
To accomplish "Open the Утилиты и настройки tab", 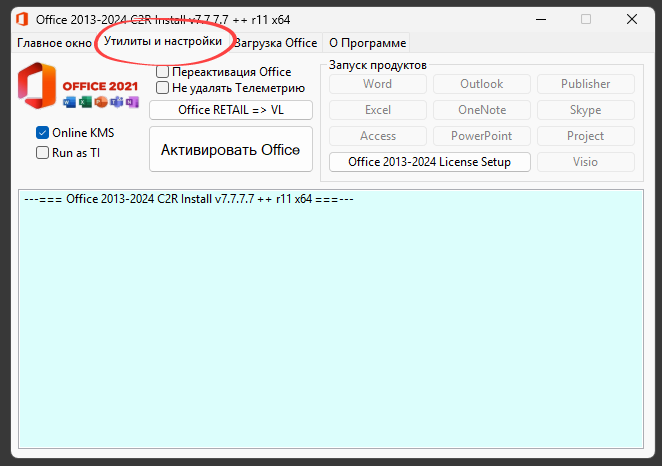I will coord(163,42).
